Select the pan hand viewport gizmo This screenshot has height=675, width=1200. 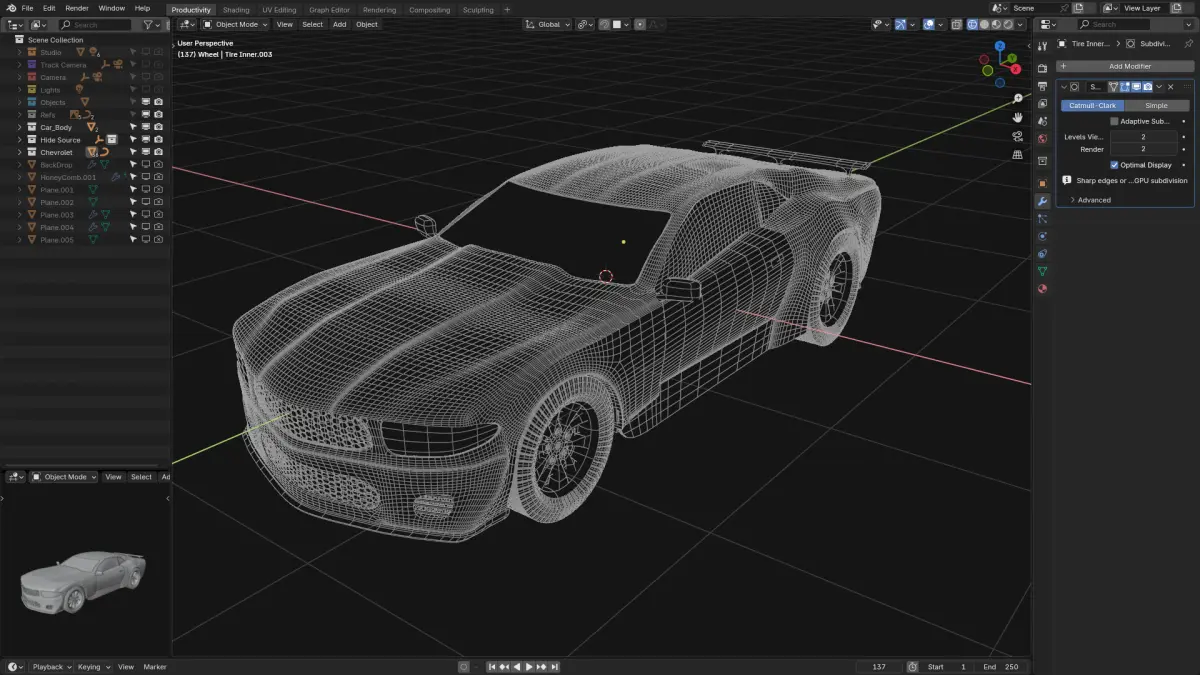(x=1018, y=117)
